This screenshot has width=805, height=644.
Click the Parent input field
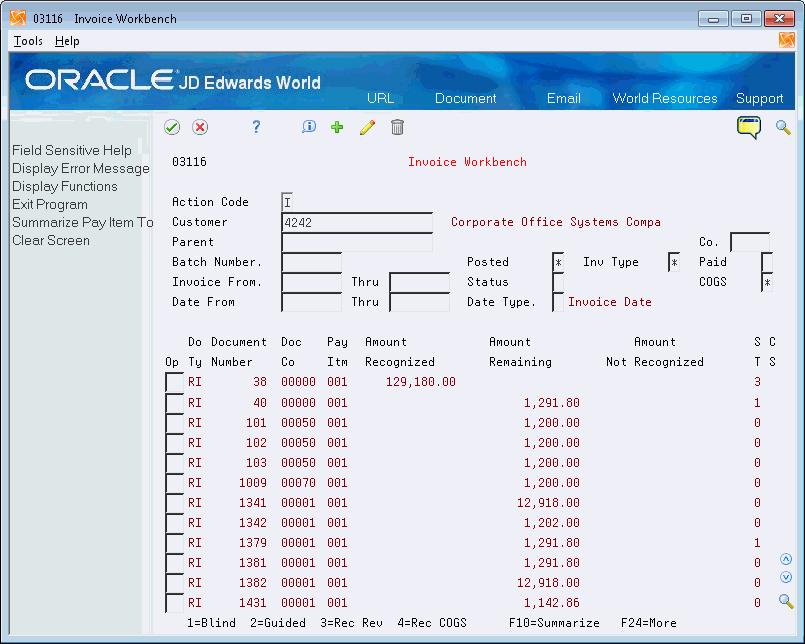click(357, 242)
